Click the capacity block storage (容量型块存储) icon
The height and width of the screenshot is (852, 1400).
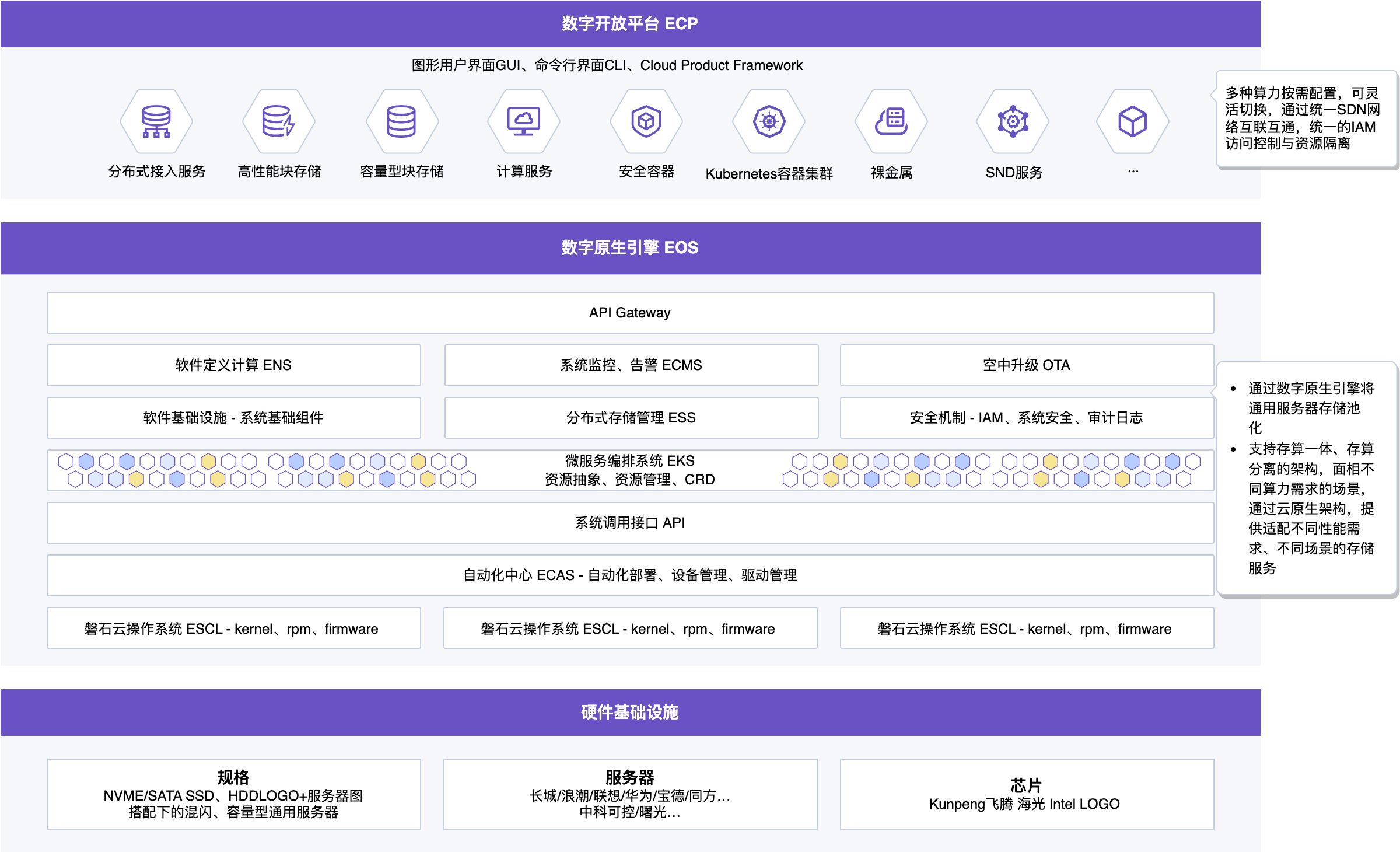click(401, 121)
